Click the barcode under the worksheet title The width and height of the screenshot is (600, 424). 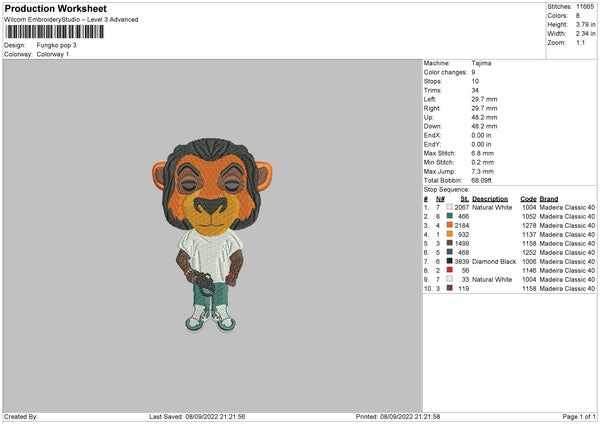[54, 32]
